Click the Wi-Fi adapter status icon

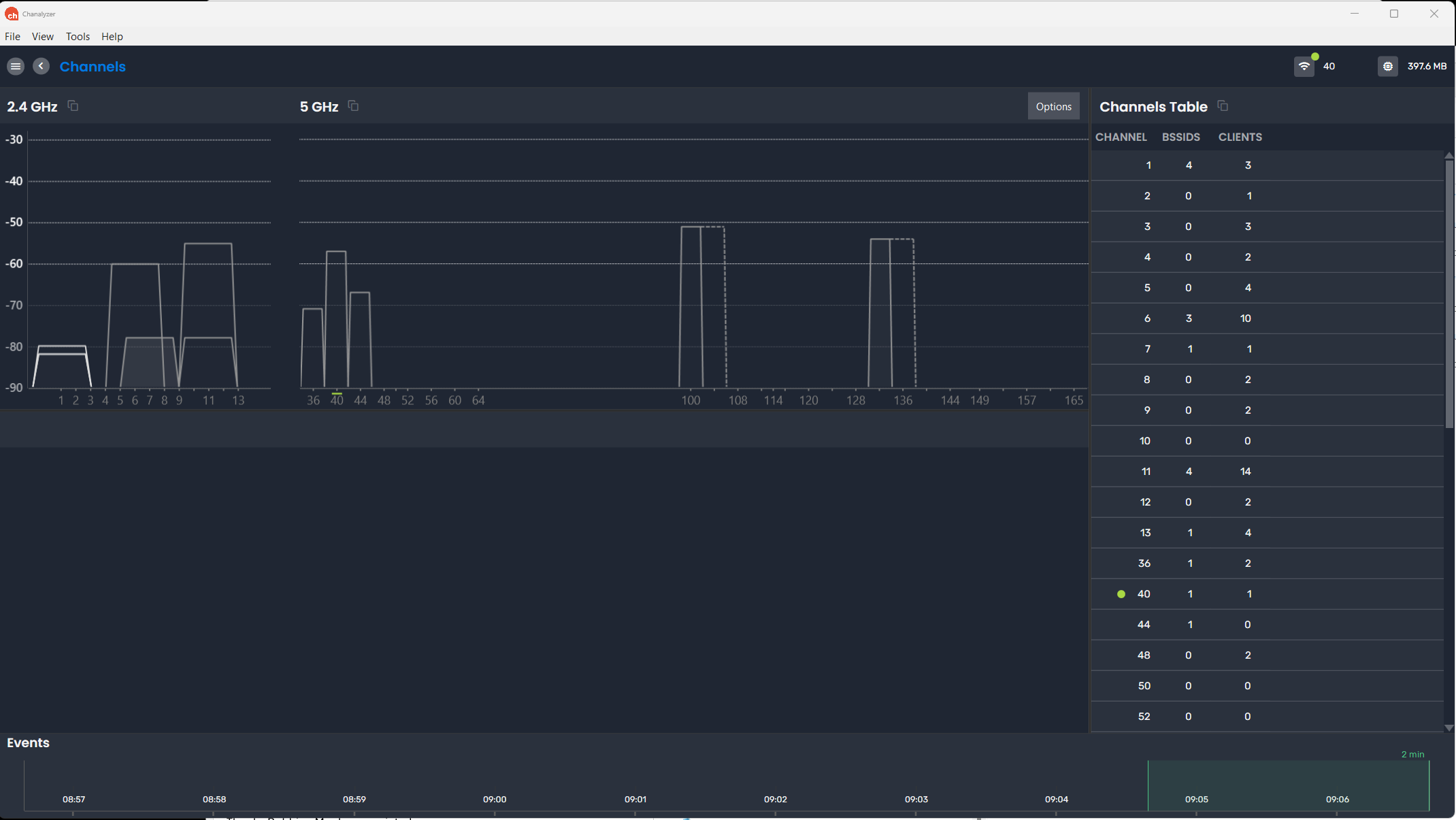coord(1304,66)
